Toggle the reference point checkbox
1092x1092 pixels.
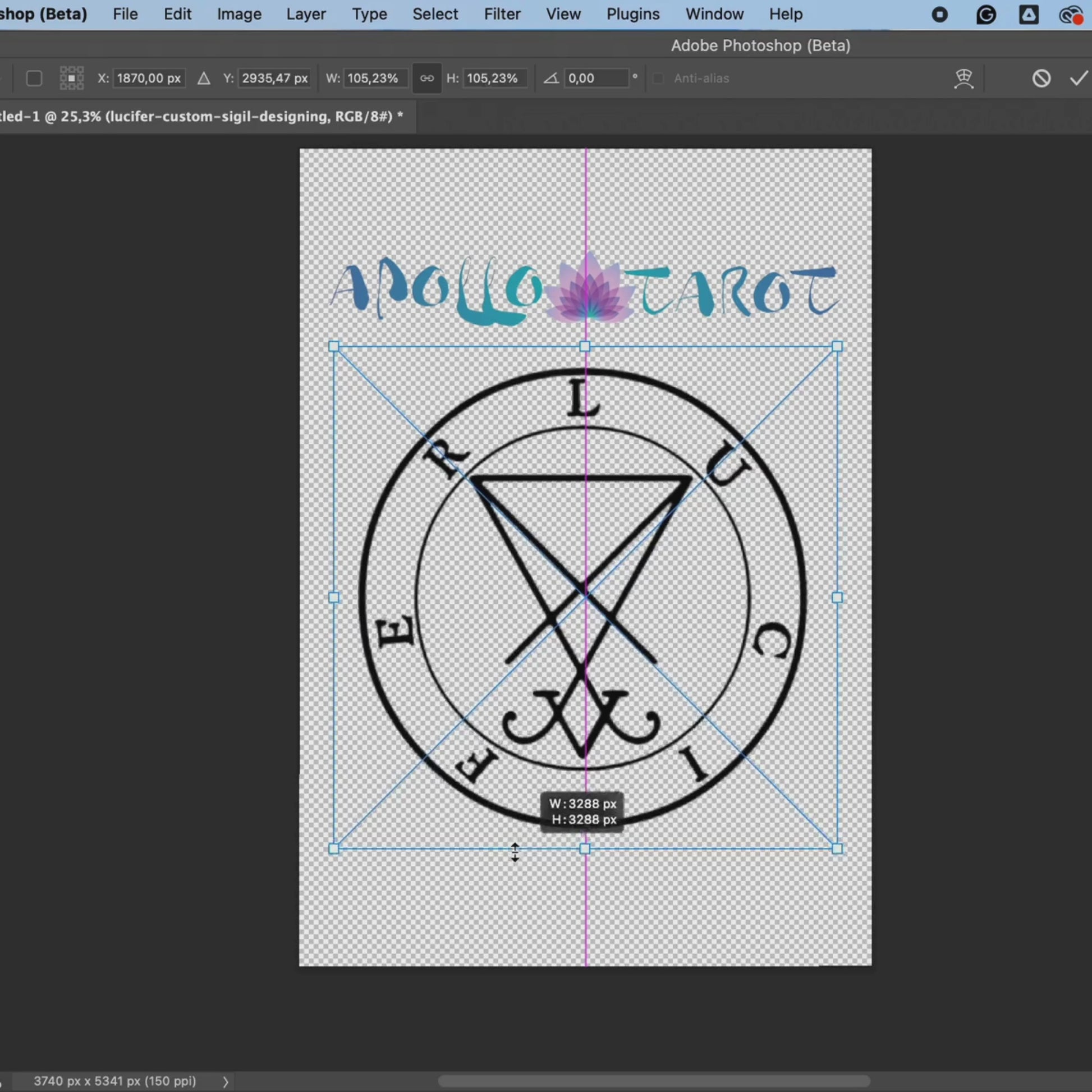(34, 78)
